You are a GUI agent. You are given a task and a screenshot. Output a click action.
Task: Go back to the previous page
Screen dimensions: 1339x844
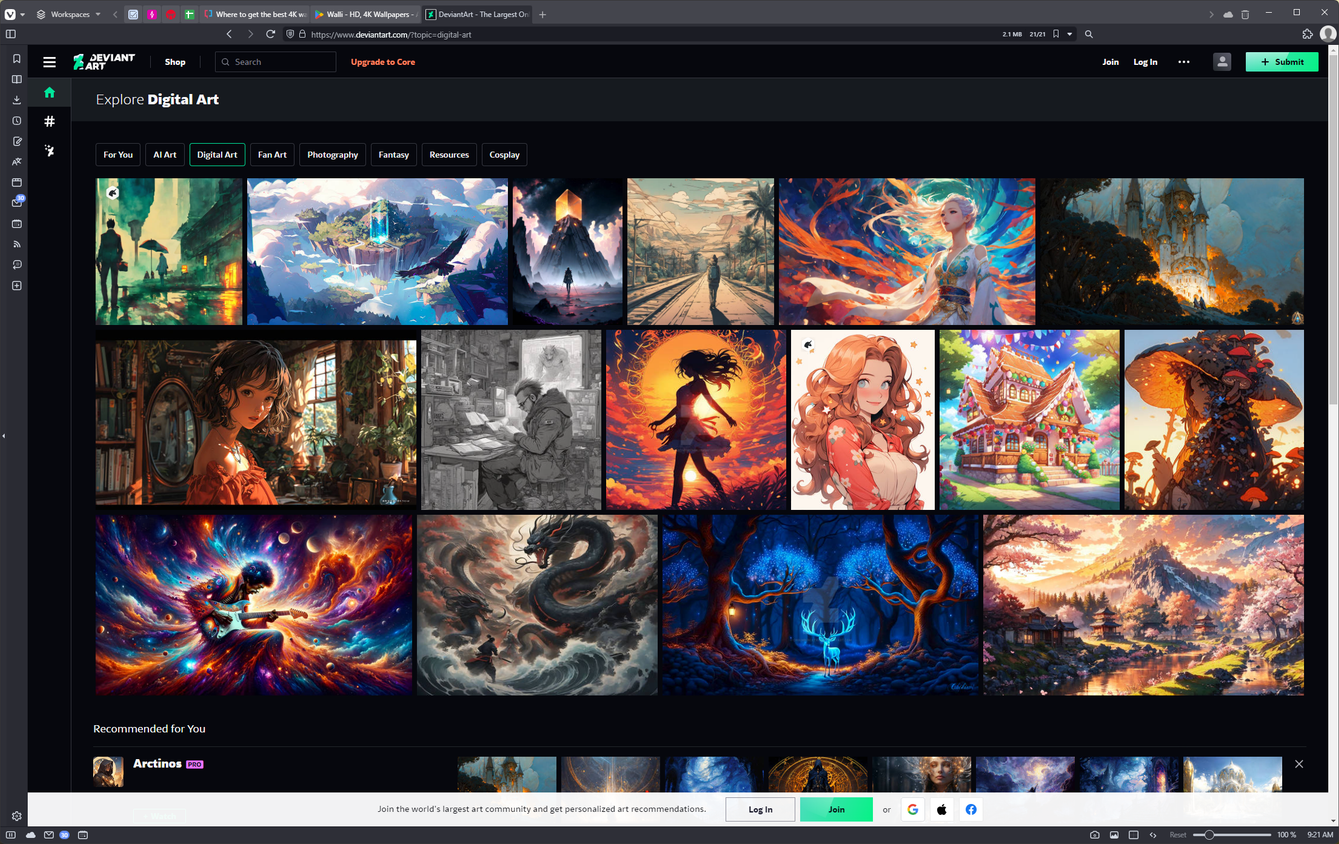pyautogui.click(x=229, y=34)
